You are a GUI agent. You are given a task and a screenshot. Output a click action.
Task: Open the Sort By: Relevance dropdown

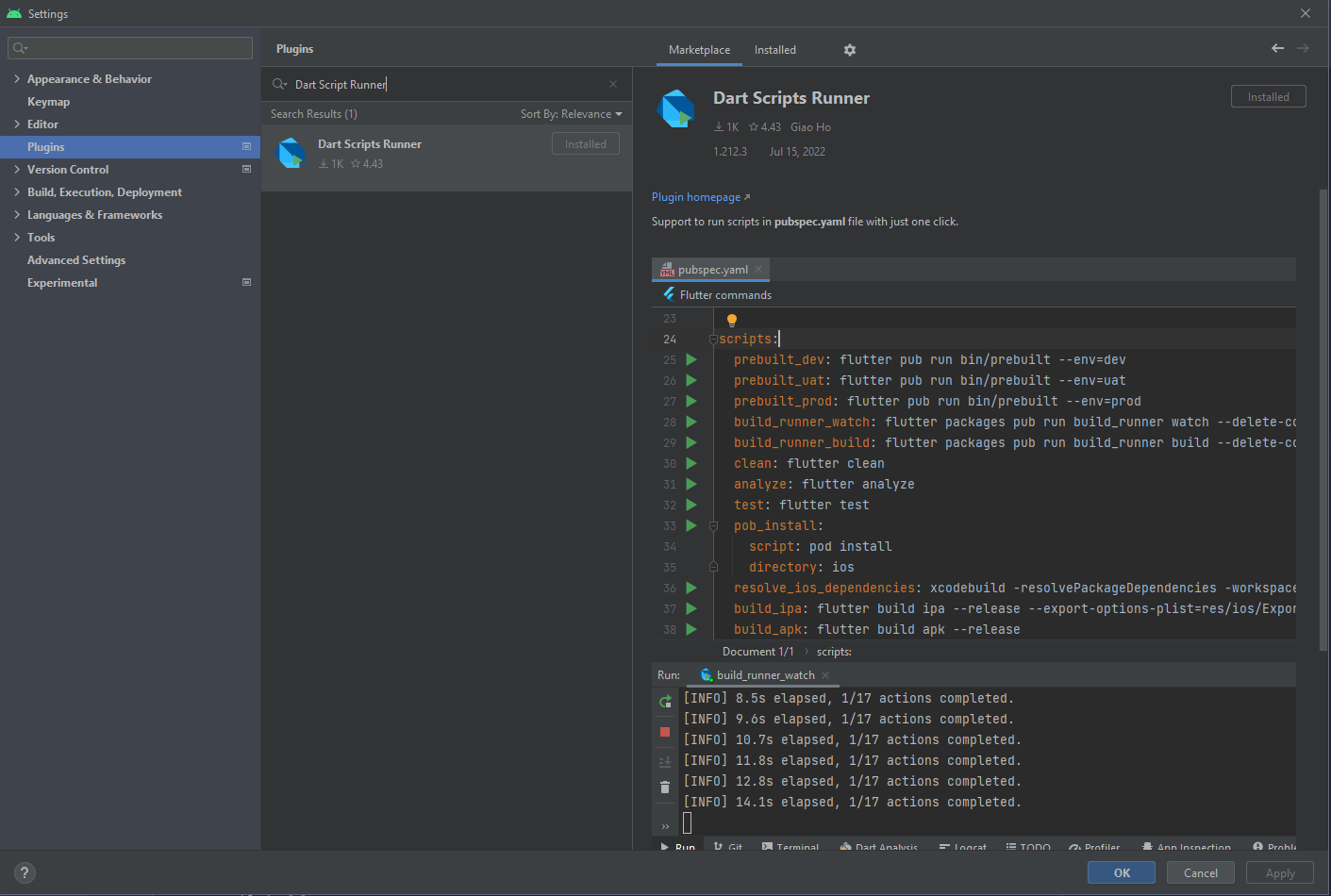(x=571, y=114)
